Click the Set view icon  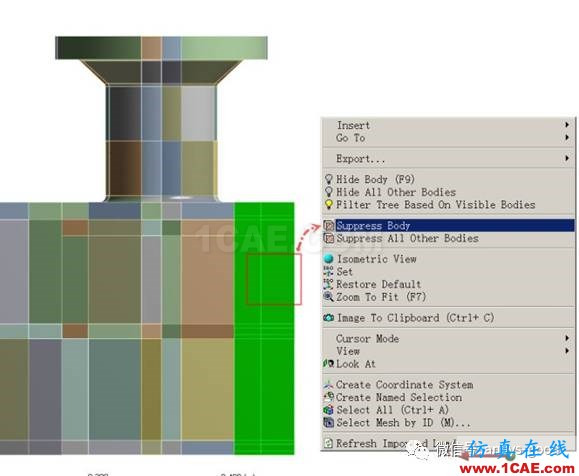328,271
